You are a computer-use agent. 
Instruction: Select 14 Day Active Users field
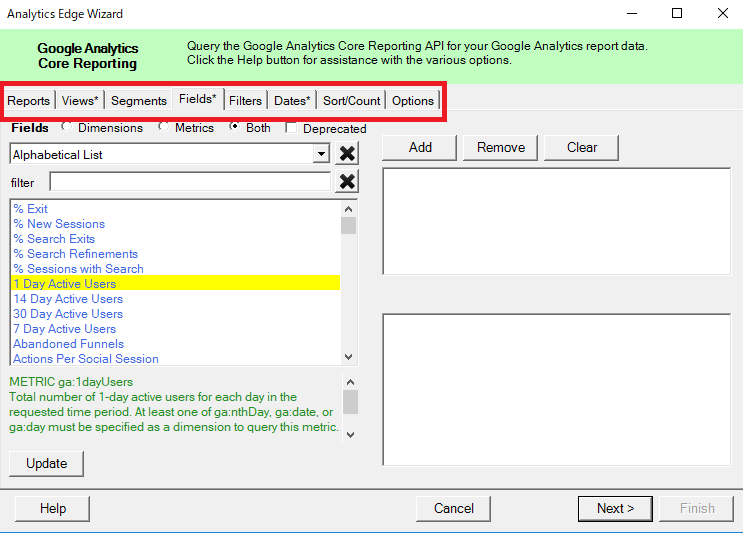(175, 299)
